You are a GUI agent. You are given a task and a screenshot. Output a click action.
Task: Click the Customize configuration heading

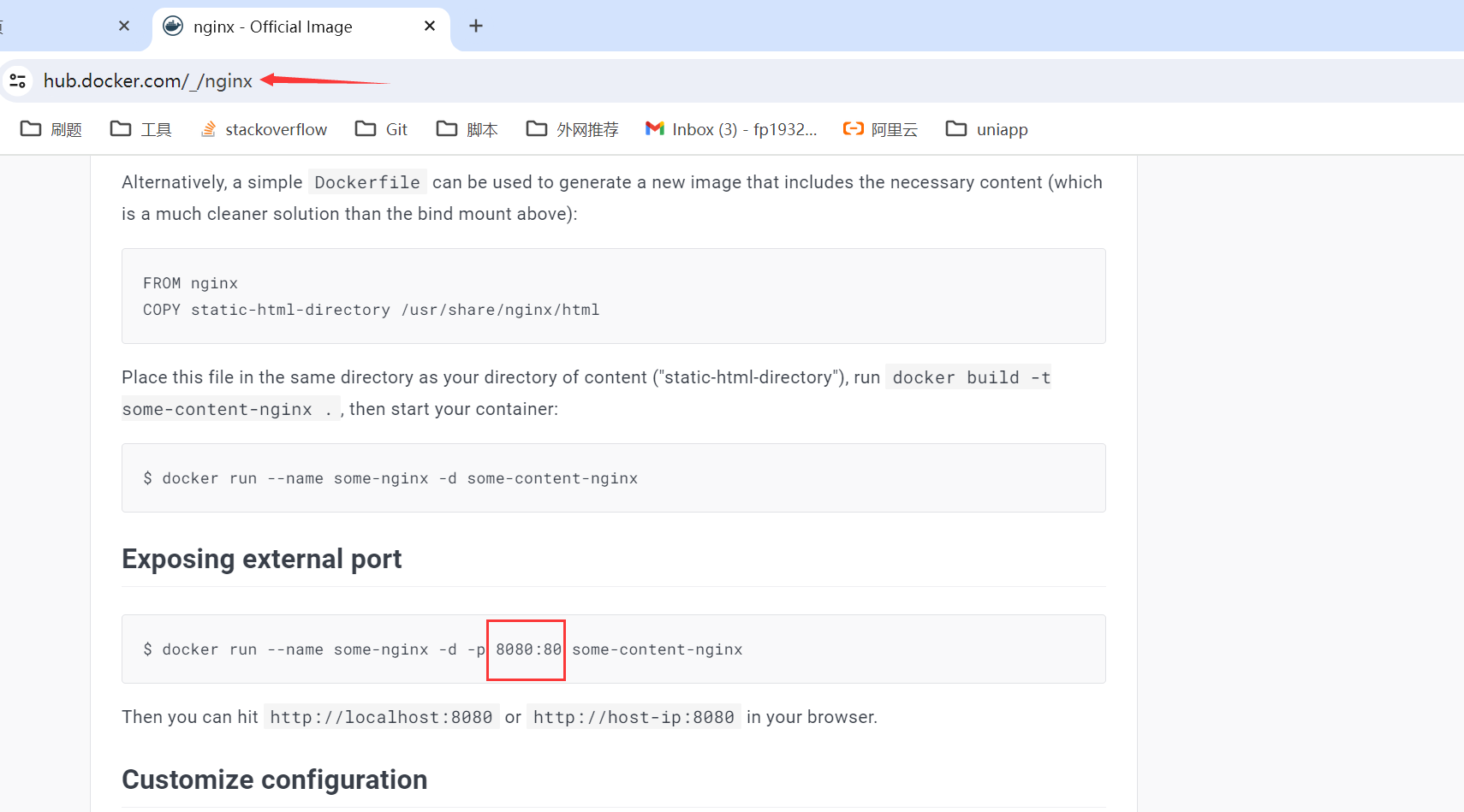pyautogui.click(x=275, y=779)
